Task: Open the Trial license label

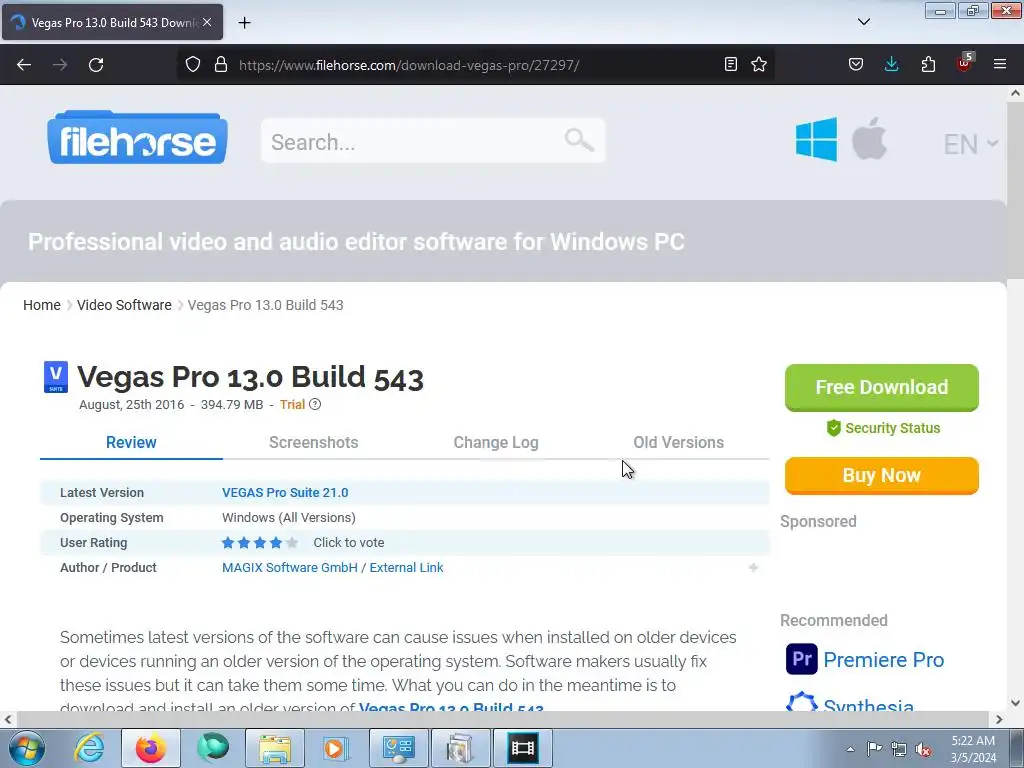Action: pos(292,404)
